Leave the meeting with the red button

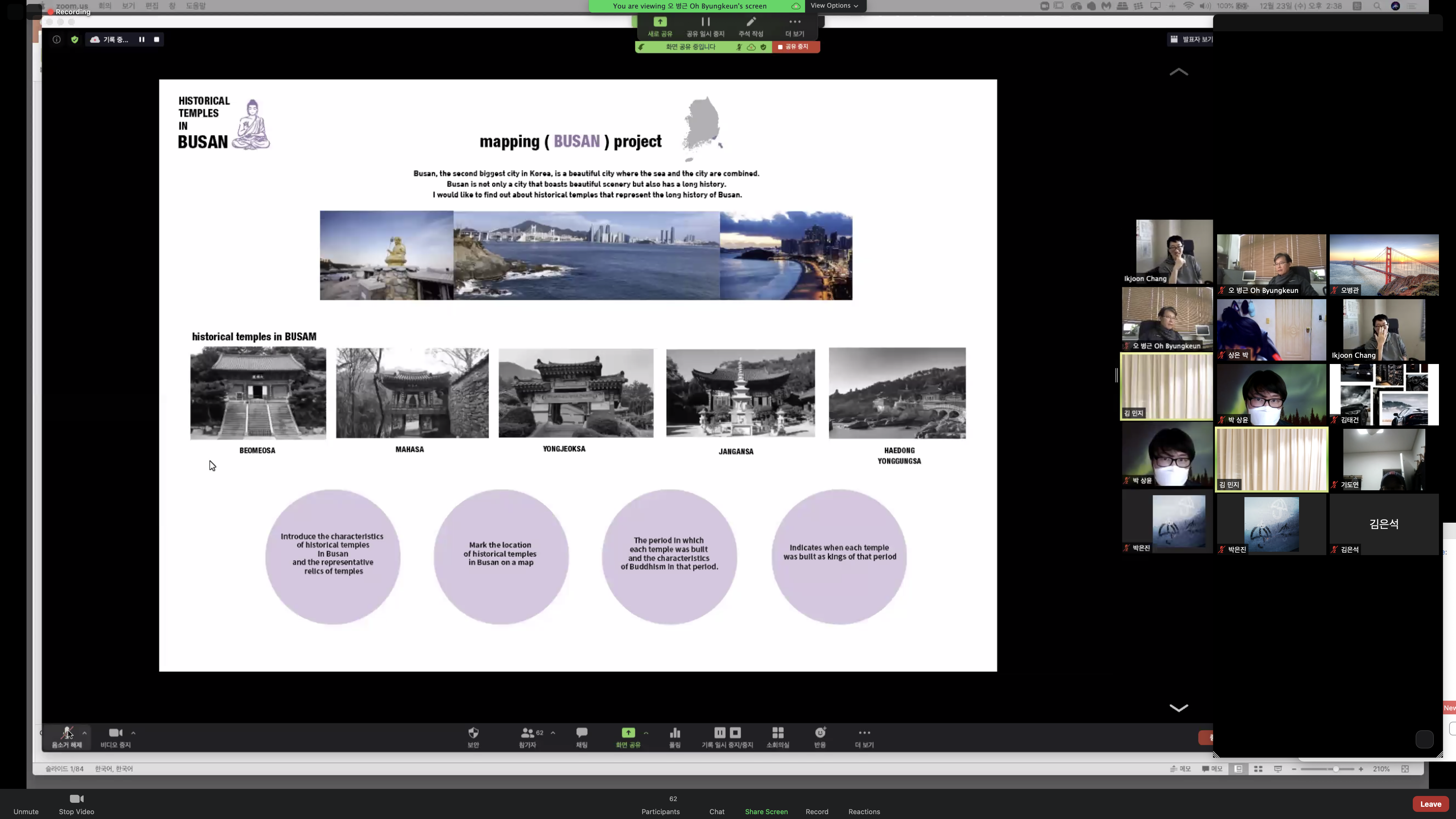(1431, 804)
